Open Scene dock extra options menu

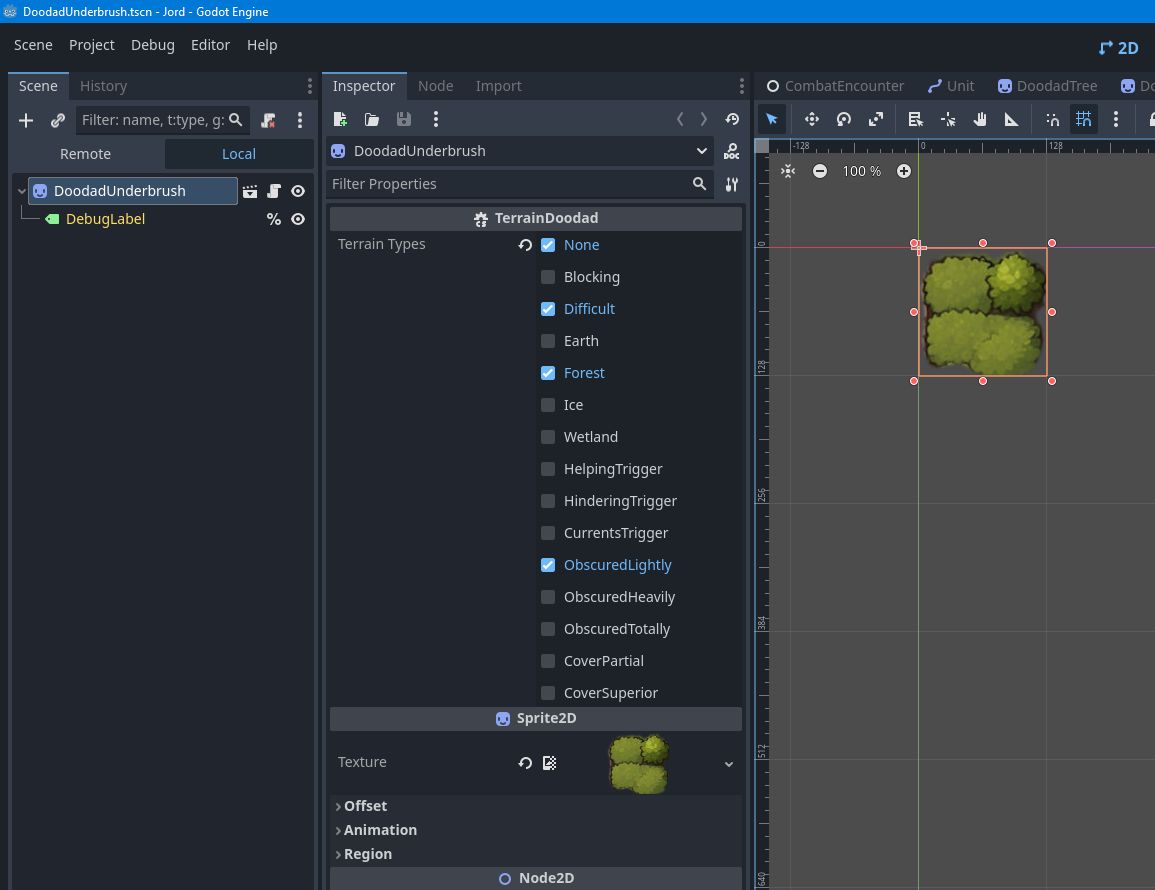click(300, 120)
